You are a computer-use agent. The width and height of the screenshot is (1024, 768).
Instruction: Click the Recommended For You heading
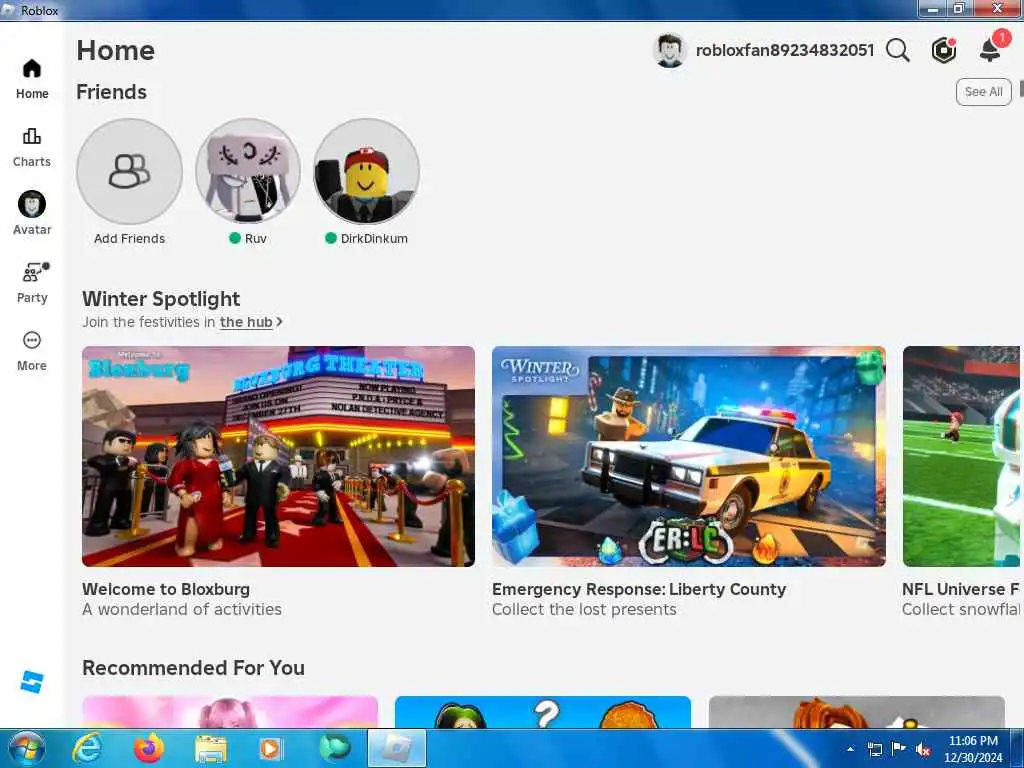[x=193, y=667]
